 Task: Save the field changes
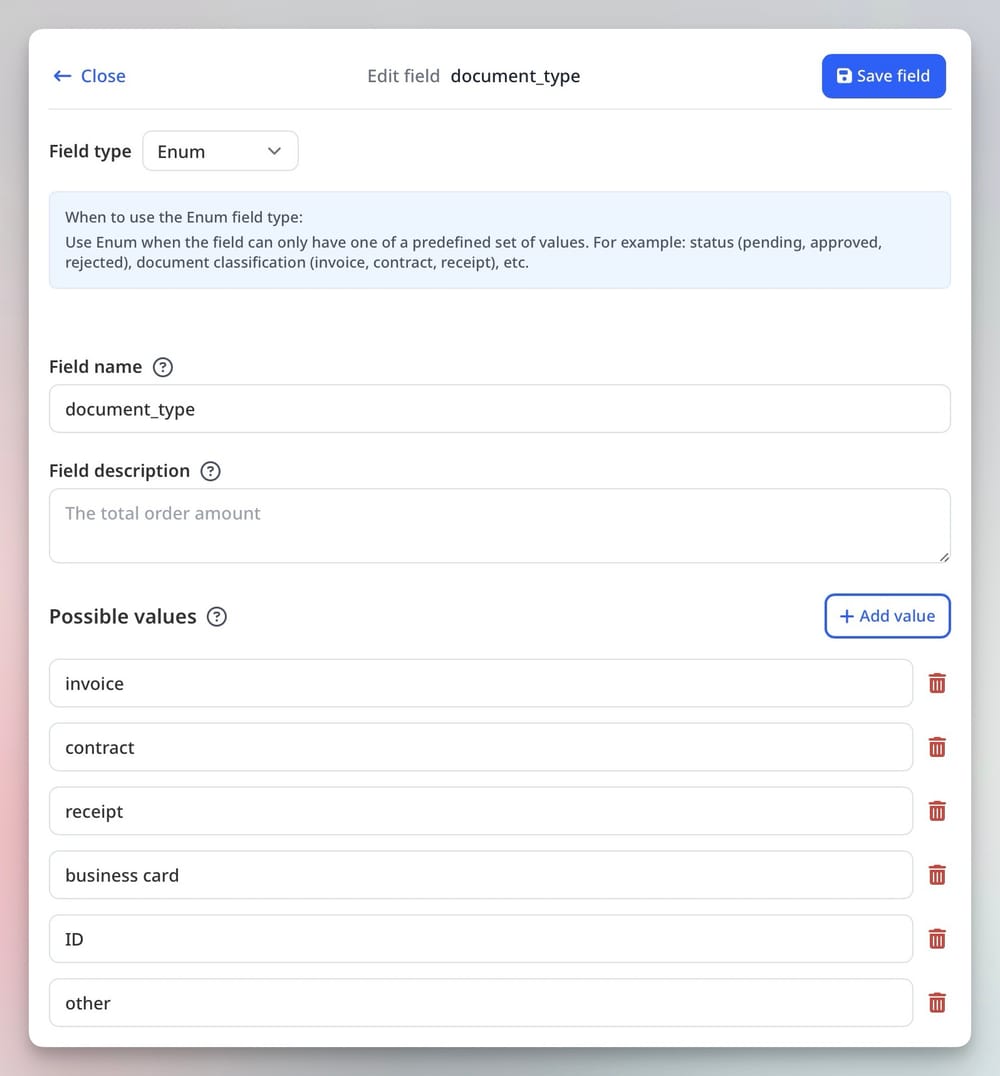coord(883,76)
